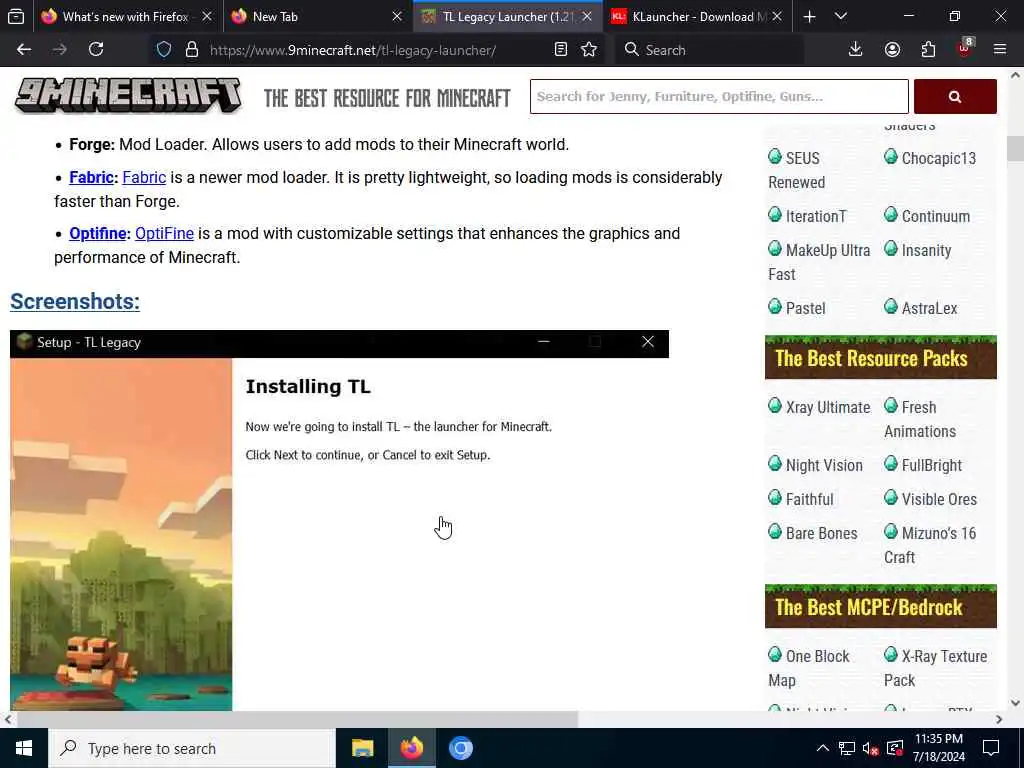Open the Firefox taskbar icon
Screen dimensions: 1024x768
[x=411, y=748]
